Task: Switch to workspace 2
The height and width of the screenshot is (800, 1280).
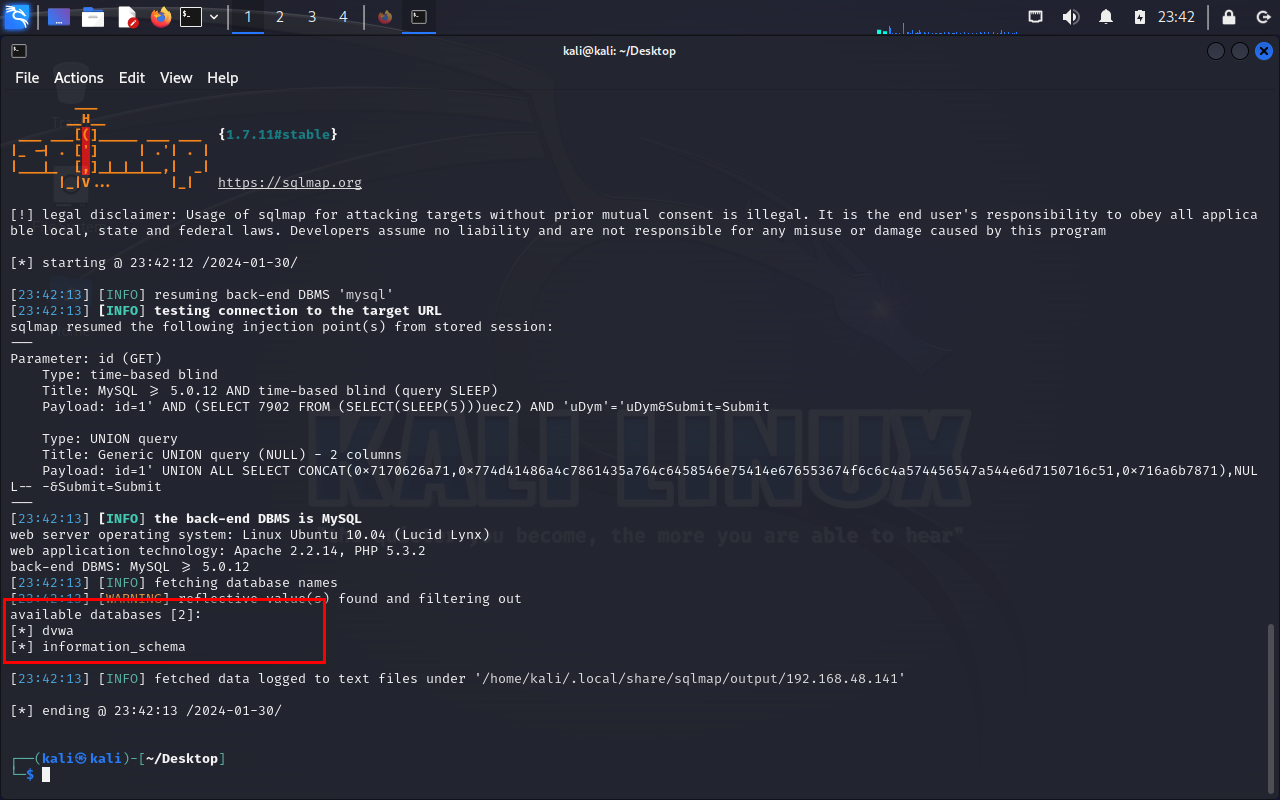Action: click(280, 17)
